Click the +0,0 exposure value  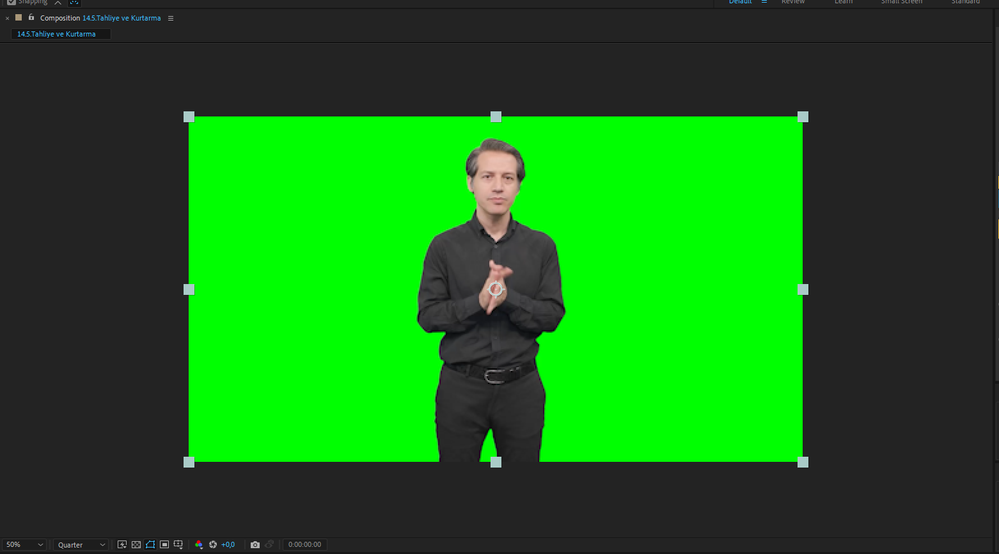click(x=228, y=544)
